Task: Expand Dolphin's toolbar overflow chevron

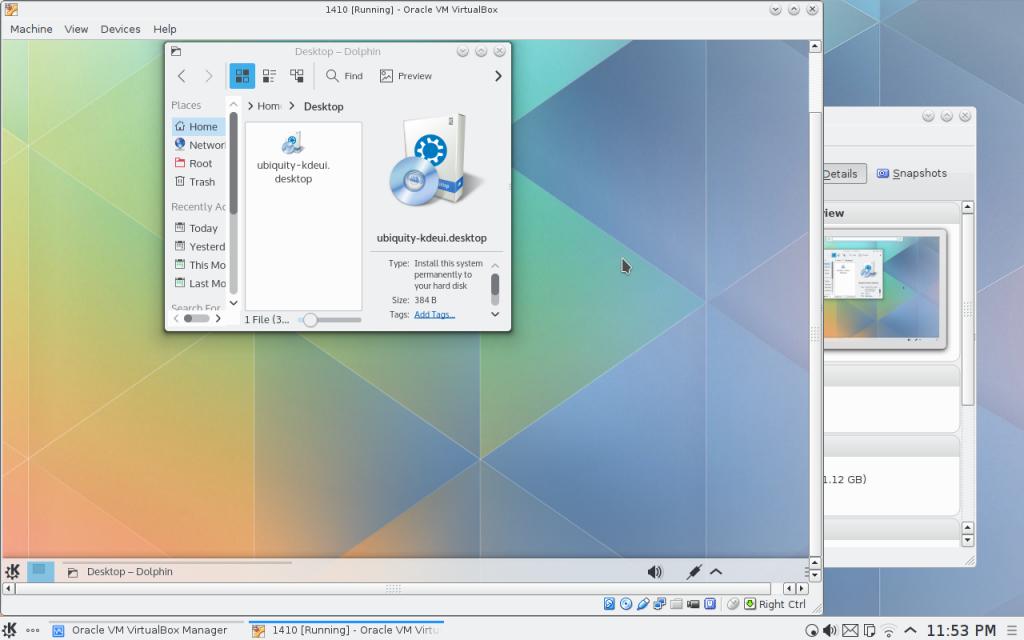Action: tap(498, 76)
